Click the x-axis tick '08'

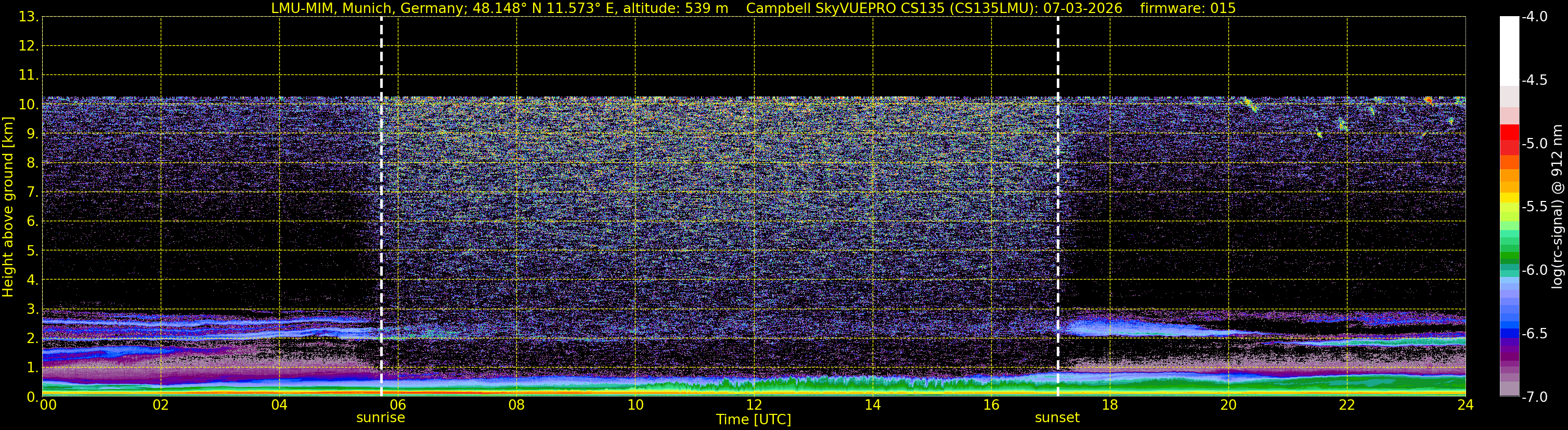pyautogui.click(x=517, y=405)
